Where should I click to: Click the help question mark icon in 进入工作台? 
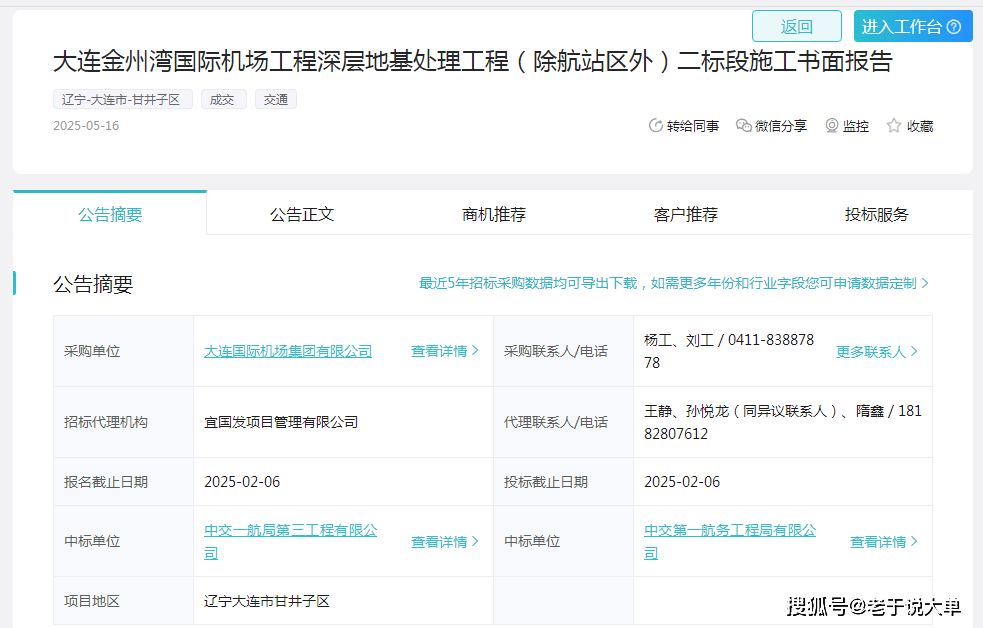pyautogui.click(x=954, y=27)
